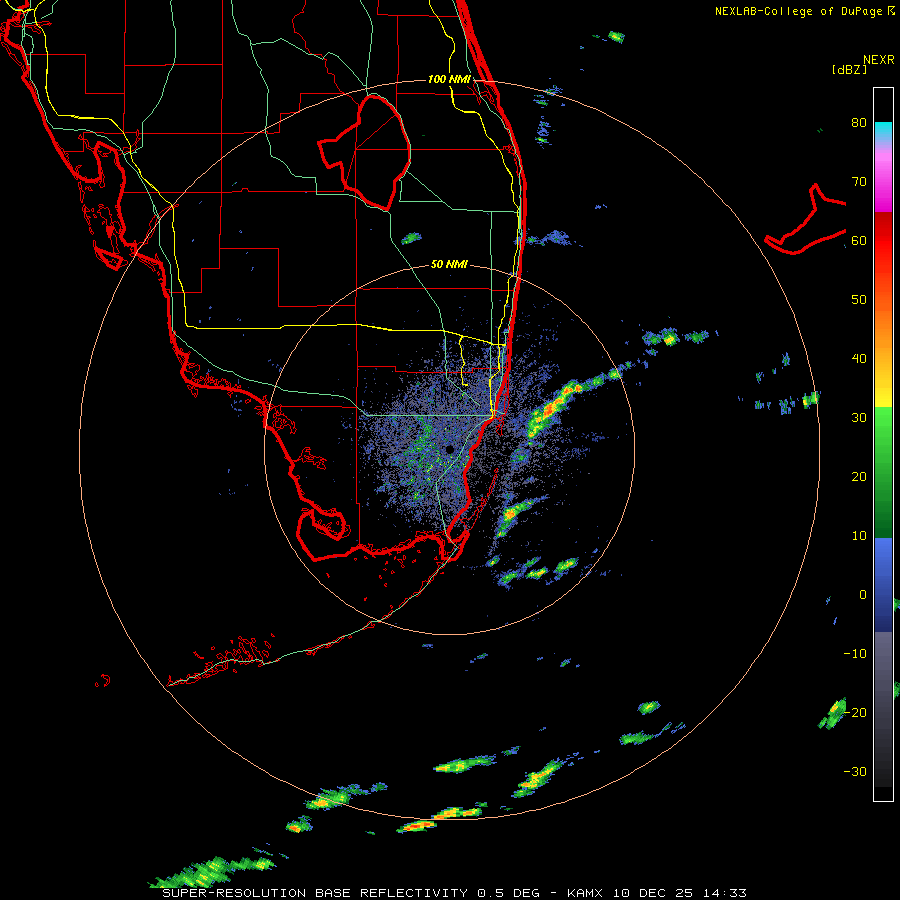Click the 10 value on the dBZ scale
This screenshot has width=900, height=900.
859,536
